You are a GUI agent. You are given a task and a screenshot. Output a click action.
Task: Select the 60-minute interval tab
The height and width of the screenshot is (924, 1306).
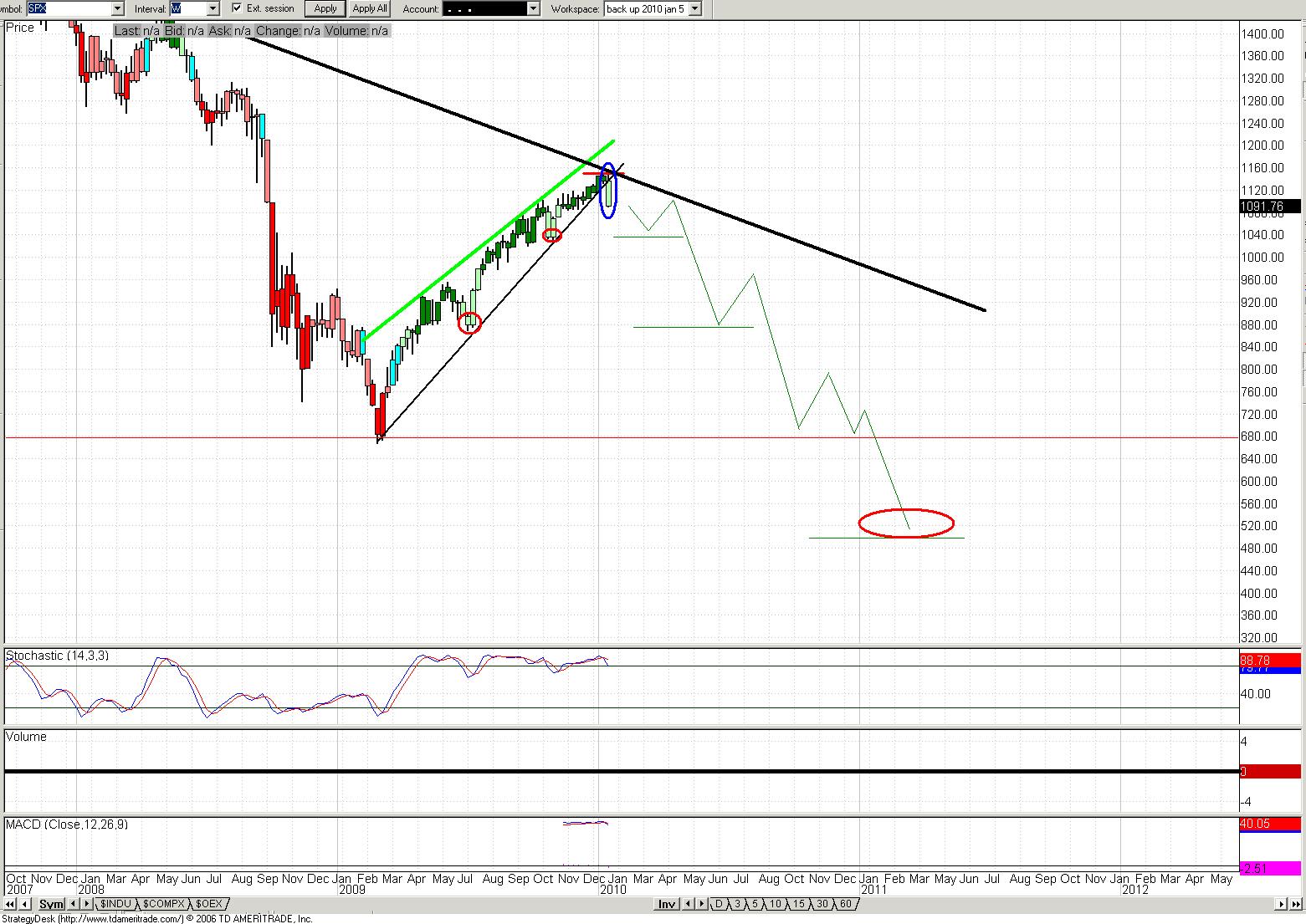pos(845,904)
